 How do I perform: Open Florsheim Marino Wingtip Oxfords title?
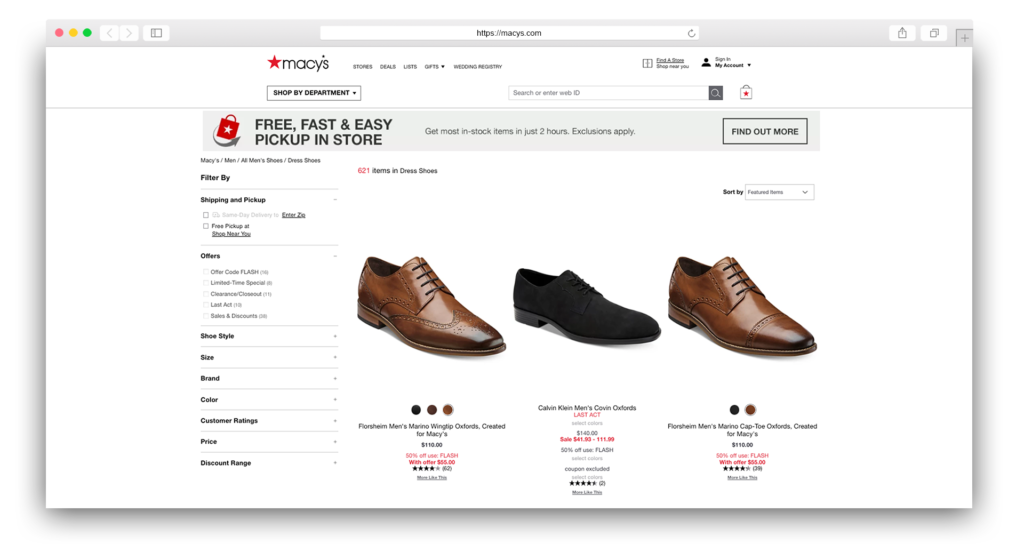pos(432,430)
